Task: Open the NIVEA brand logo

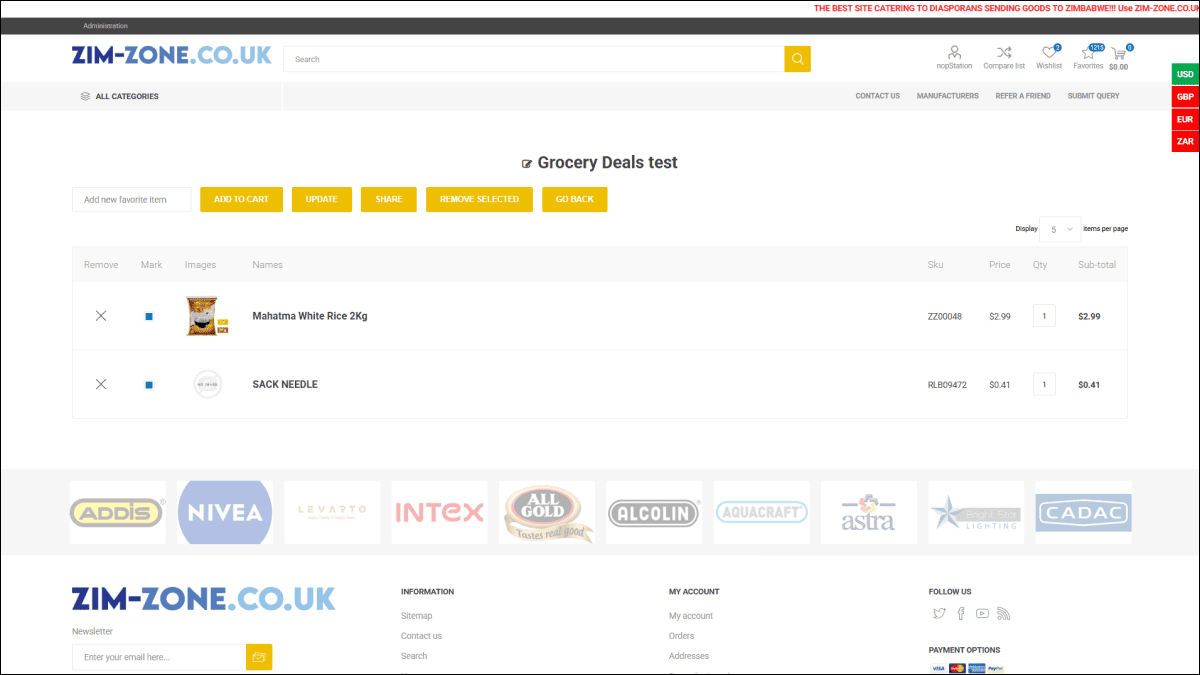Action: click(x=225, y=513)
